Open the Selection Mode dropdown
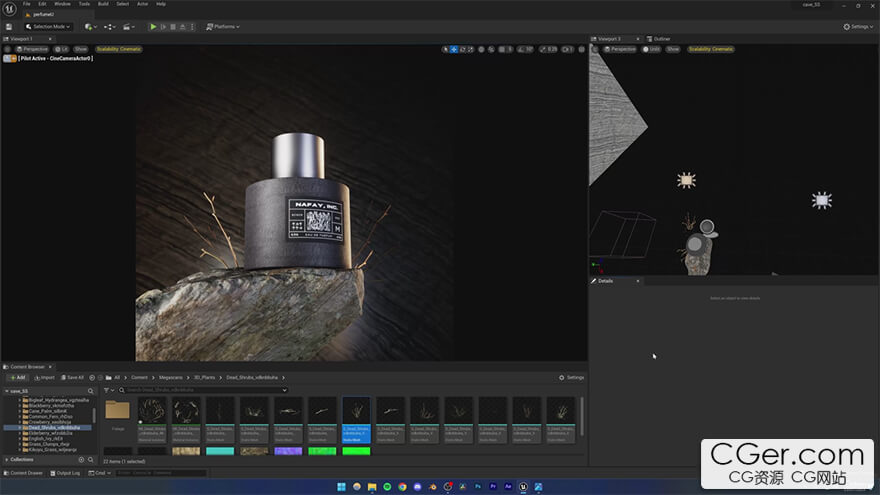This screenshot has height=495, width=880. 48,27
